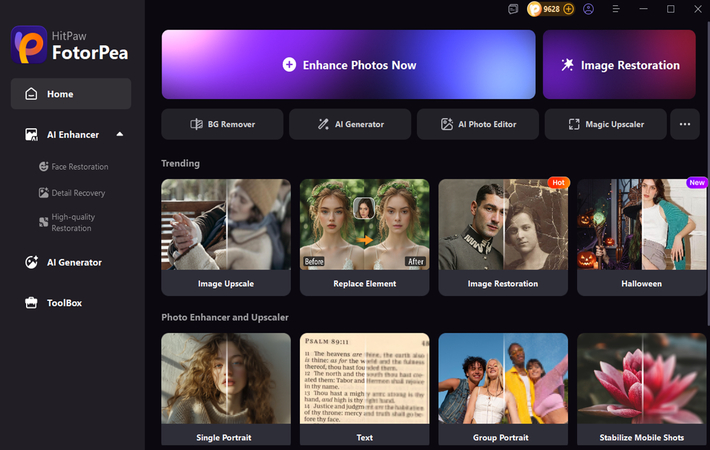
Task: Collapse the AI Enhancer section arrow
Action: click(120, 134)
